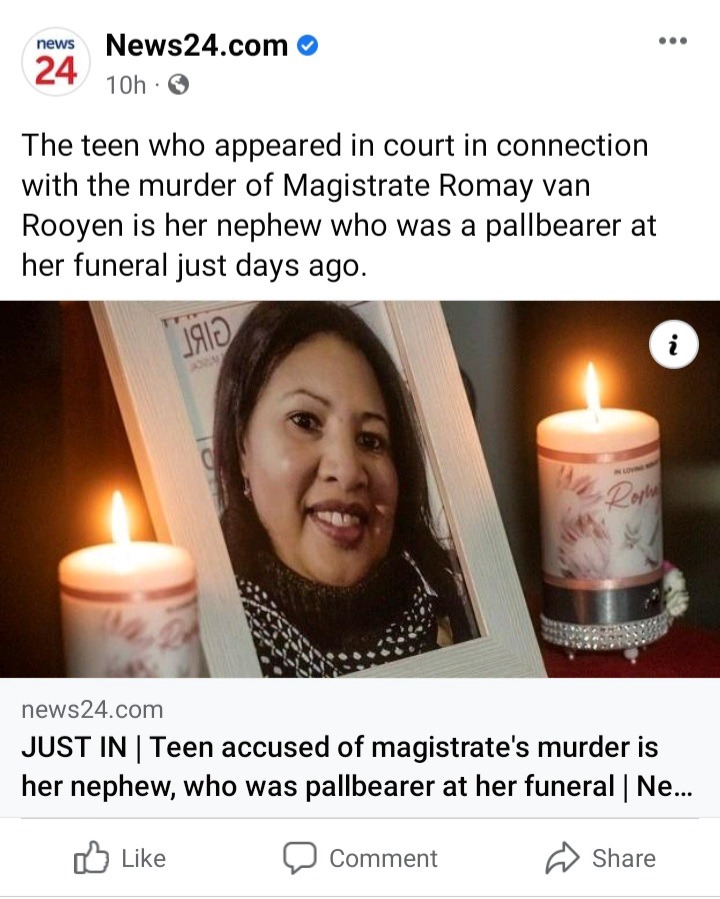Open the link info 'i' icon
This screenshot has height=899, width=720.
coord(674,345)
